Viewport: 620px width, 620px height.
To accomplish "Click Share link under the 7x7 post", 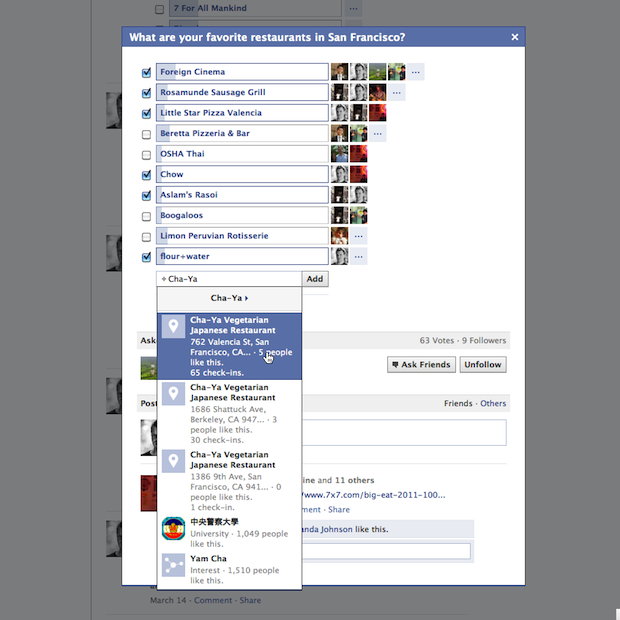I will pyautogui.click(x=339, y=509).
